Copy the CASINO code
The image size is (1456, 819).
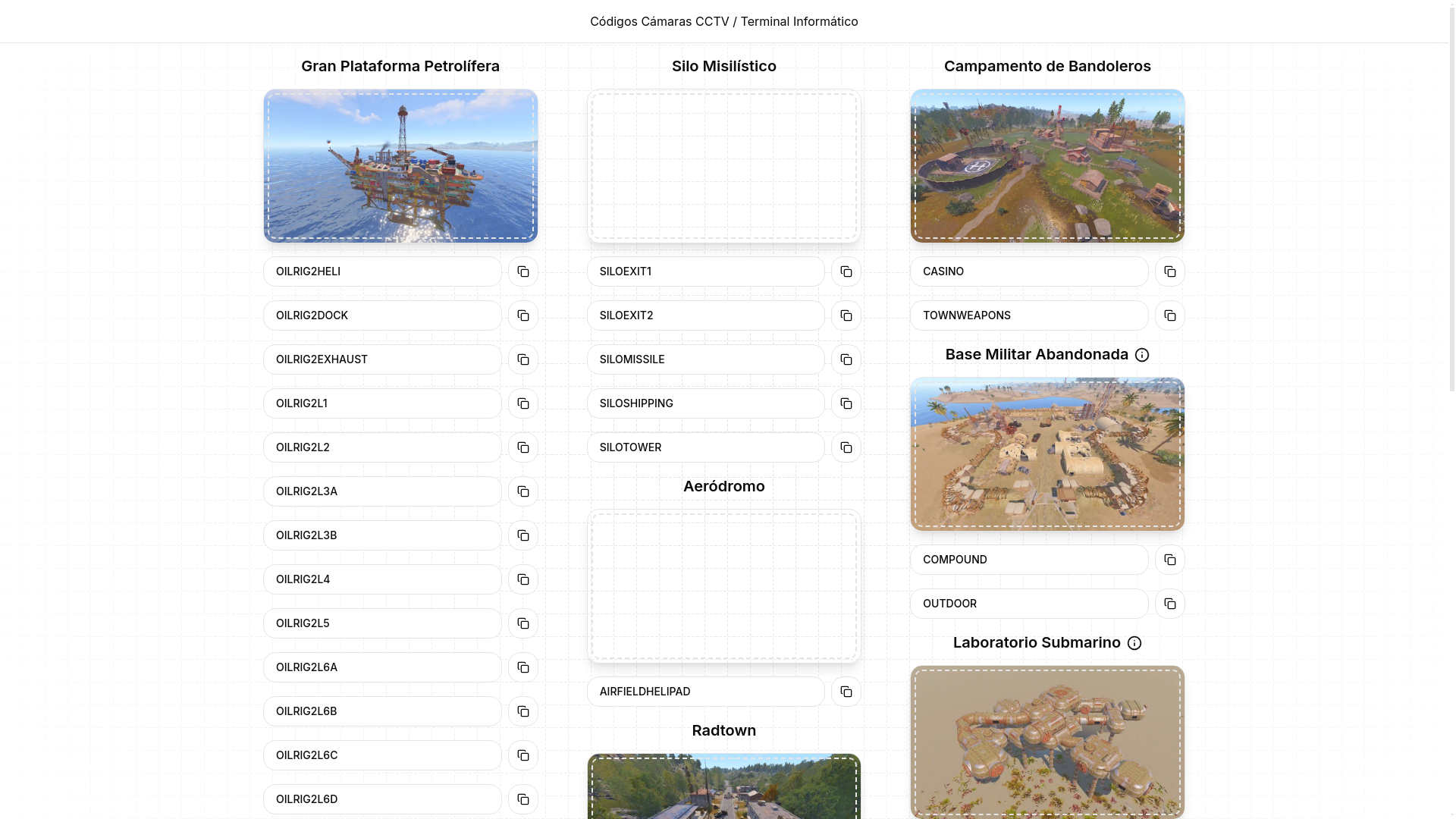click(x=1170, y=271)
